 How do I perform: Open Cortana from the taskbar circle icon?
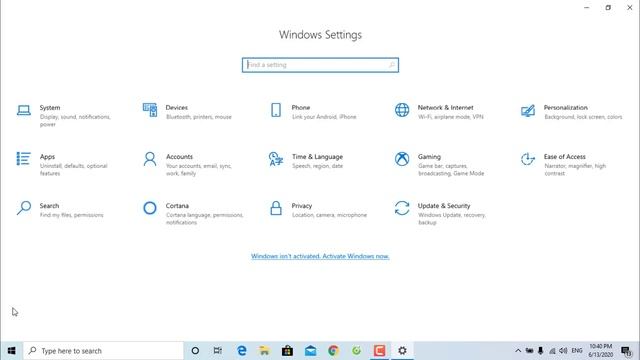195,351
